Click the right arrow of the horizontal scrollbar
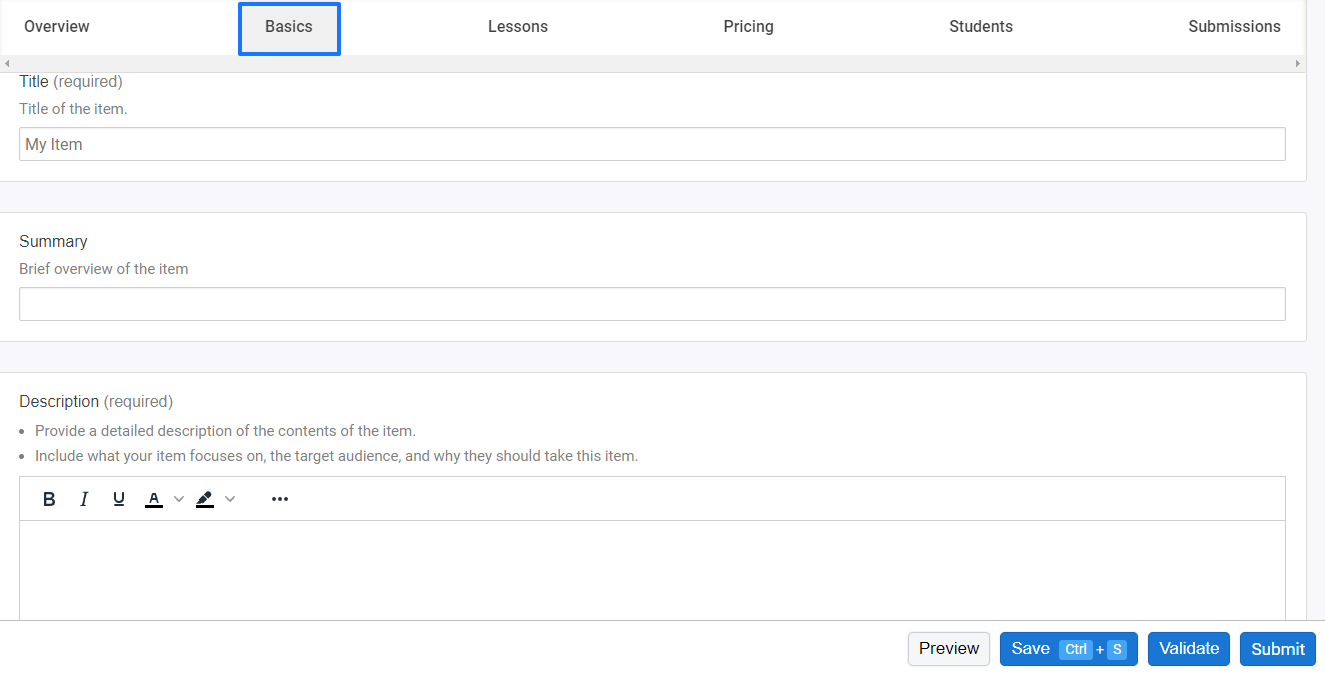 click(x=1299, y=63)
